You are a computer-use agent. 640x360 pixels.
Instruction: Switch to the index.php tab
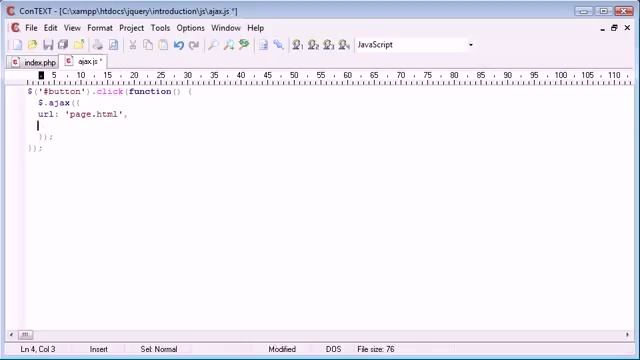coord(33,62)
